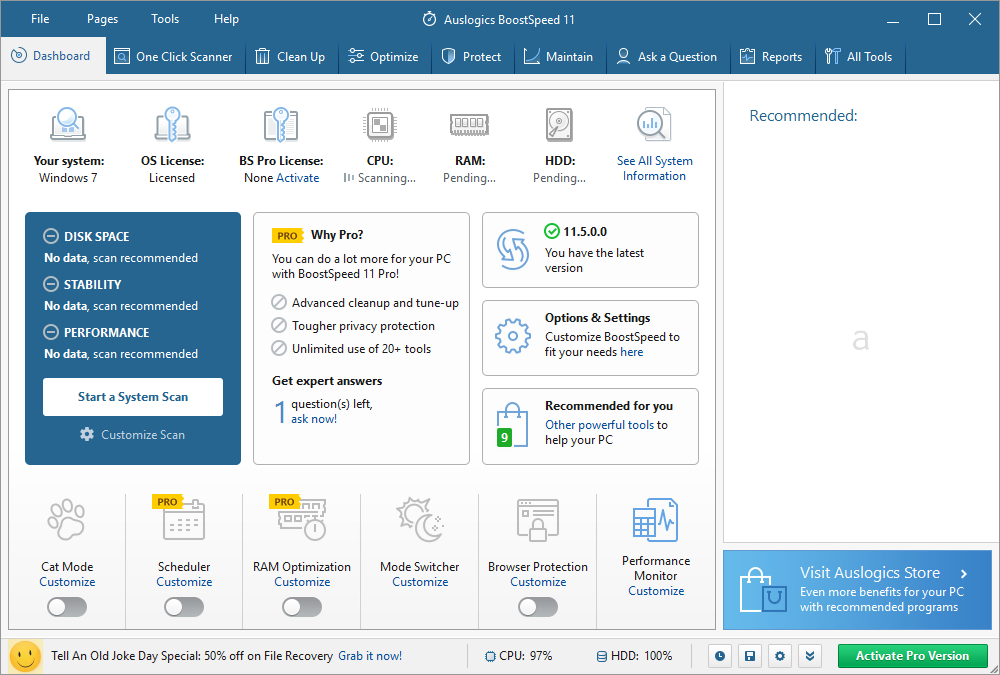
Task: Switch to the Optimize tab
Action: [385, 56]
